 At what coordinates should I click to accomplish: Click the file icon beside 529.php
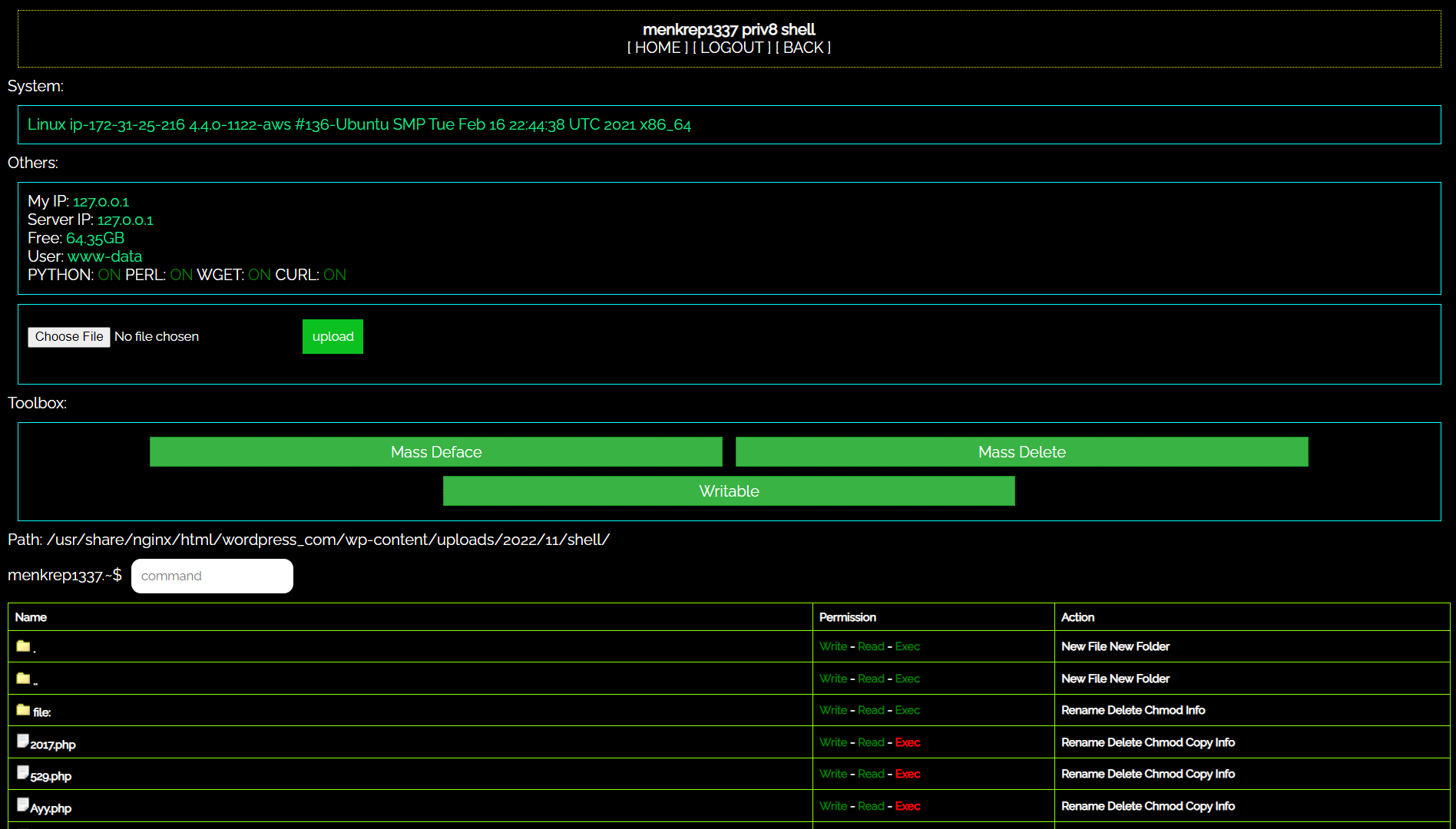23,772
